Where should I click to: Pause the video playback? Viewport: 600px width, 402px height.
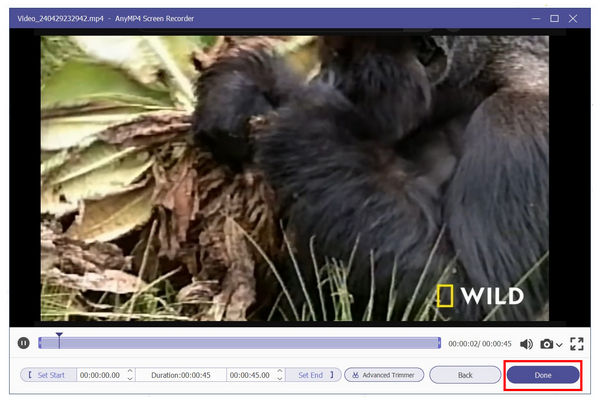23,343
